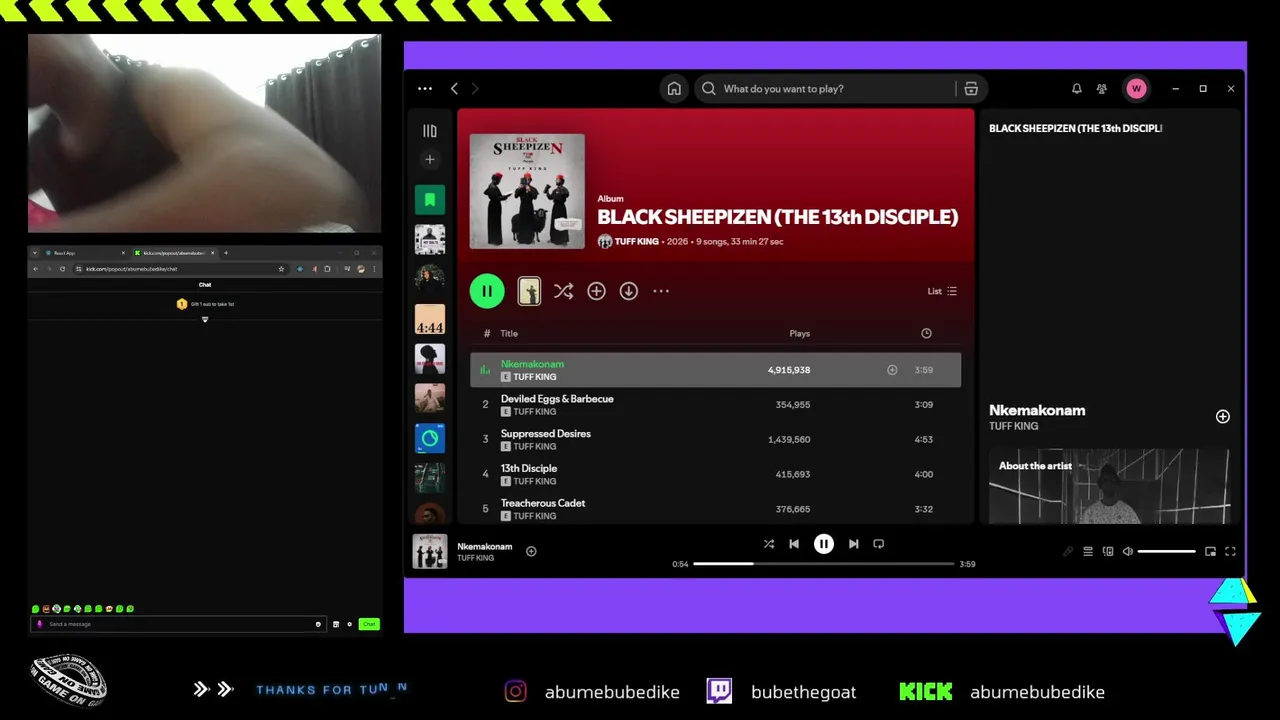This screenshot has height=720, width=1280.
Task: Sort by duration clock icon
Action: click(926, 333)
